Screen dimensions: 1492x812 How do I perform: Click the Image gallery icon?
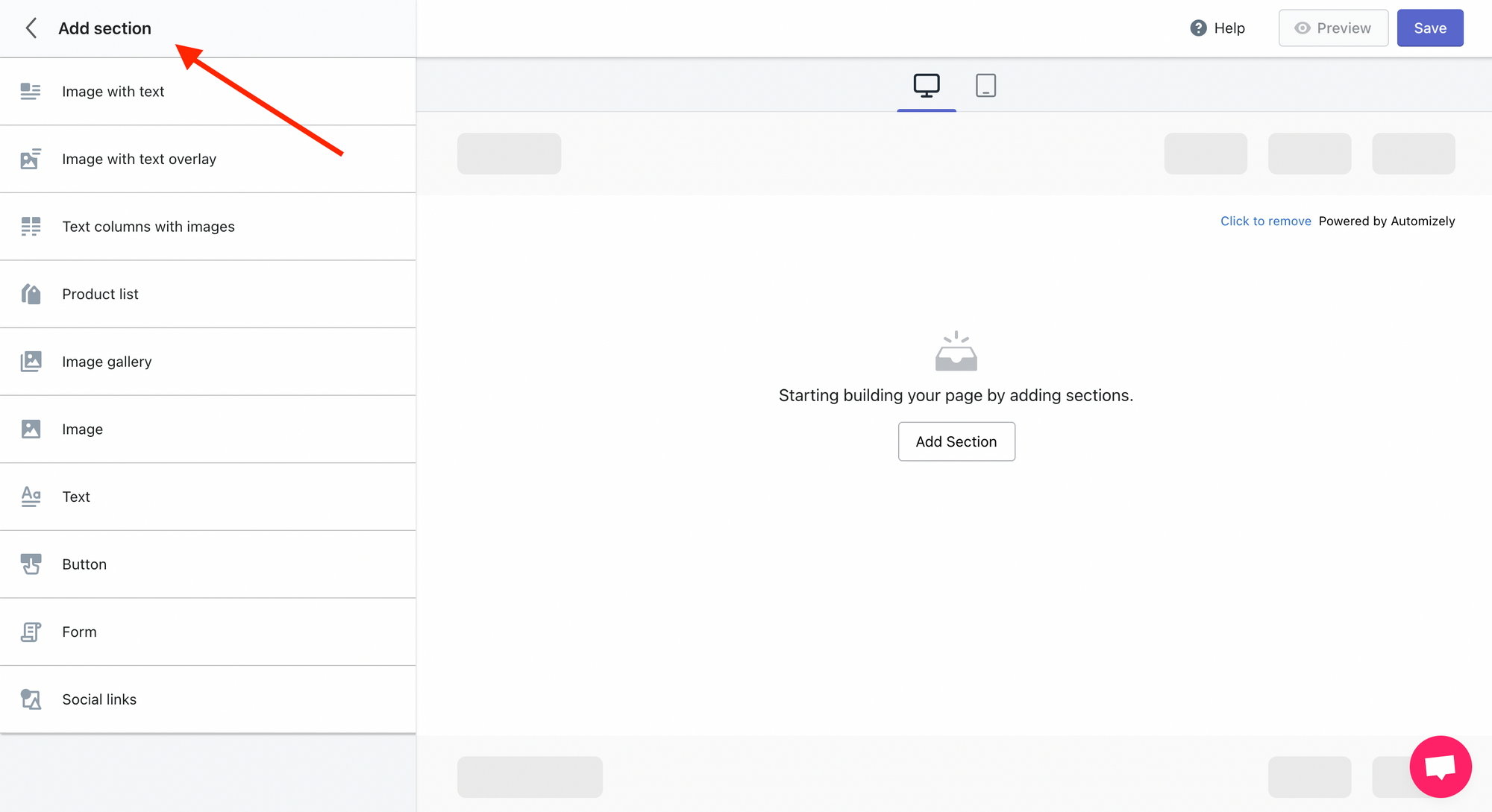[31, 362]
